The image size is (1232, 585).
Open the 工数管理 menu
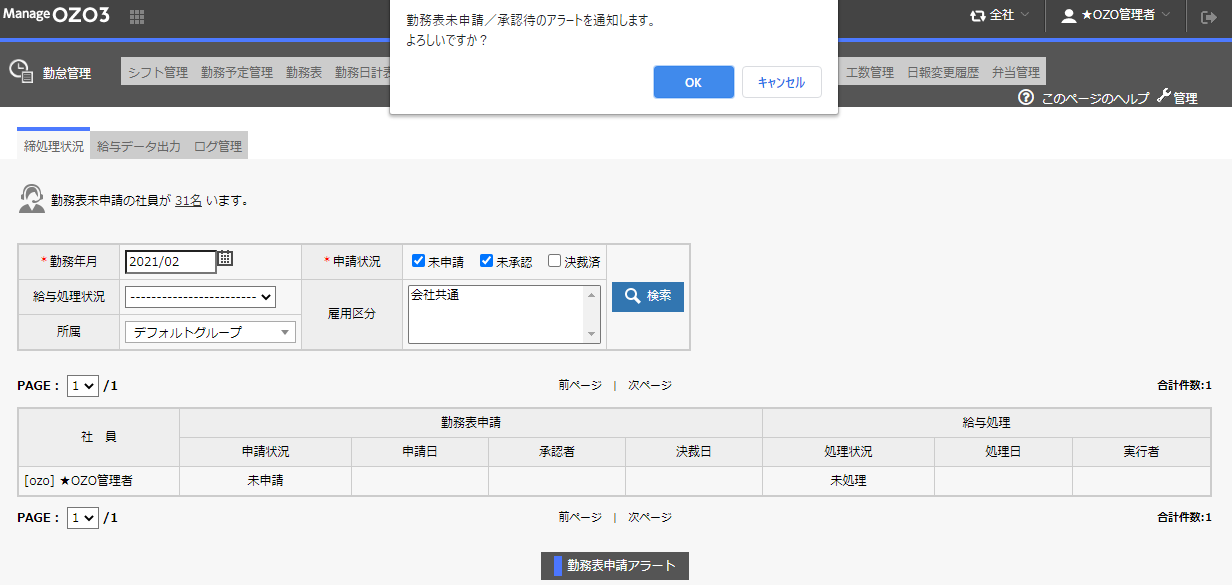[870, 72]
